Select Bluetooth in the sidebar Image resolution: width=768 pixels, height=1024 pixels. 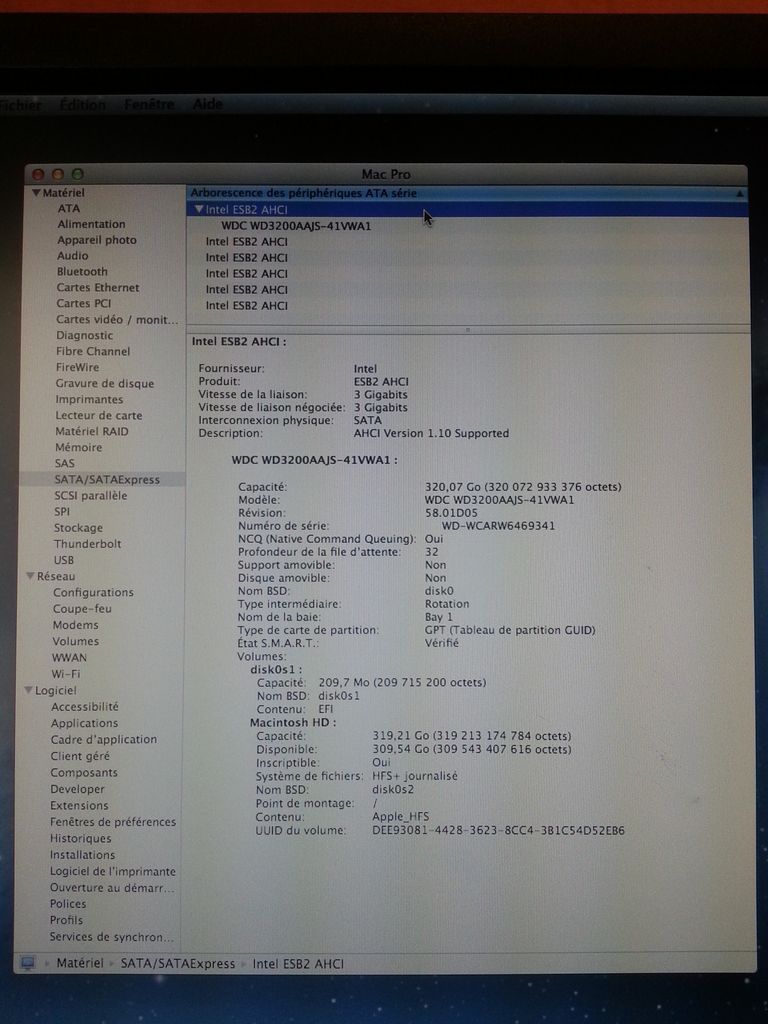pyautogui.click(x=82, y=271)
